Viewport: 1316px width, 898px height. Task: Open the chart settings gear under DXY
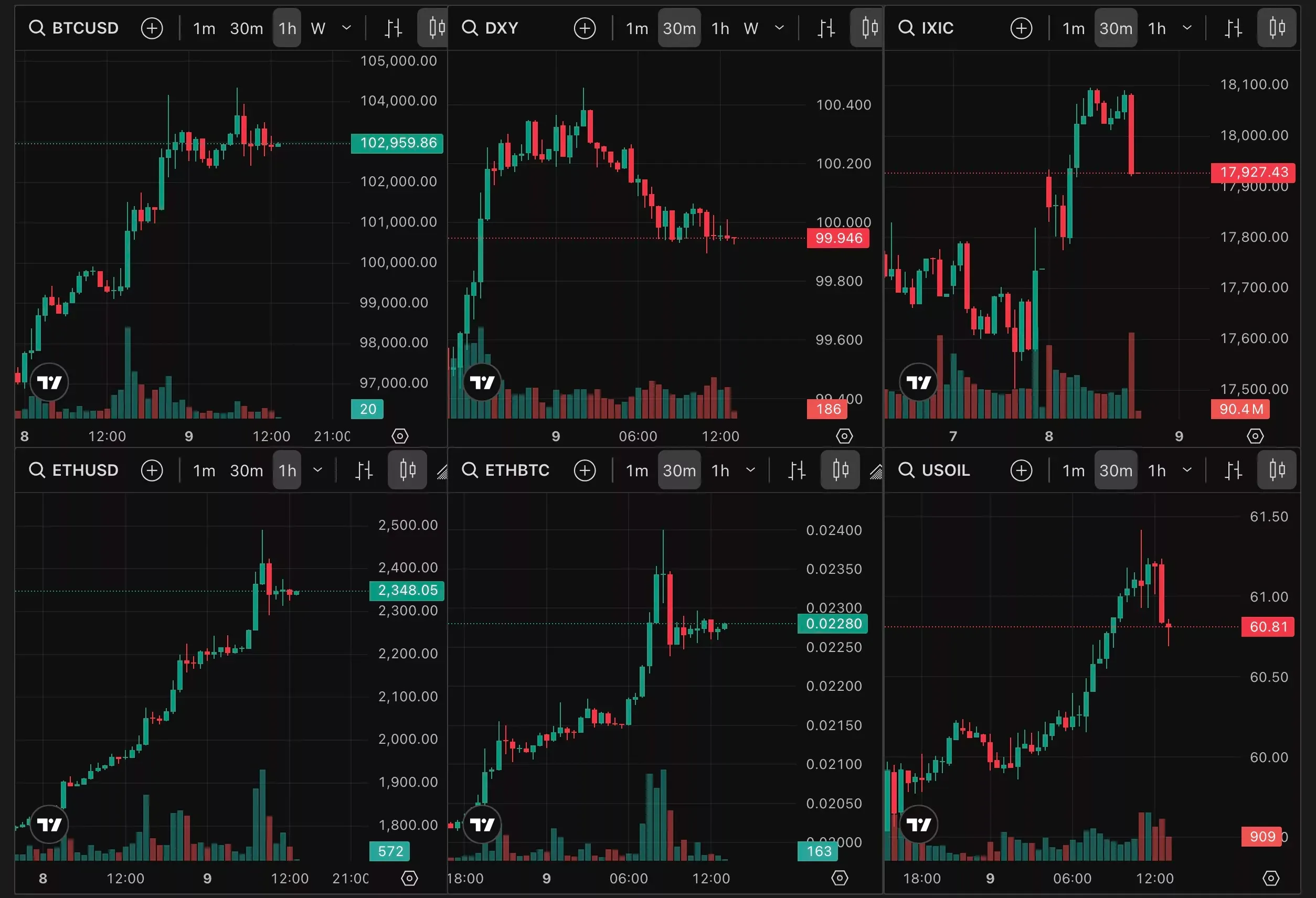pyautogui.click(x=844, y=435)
